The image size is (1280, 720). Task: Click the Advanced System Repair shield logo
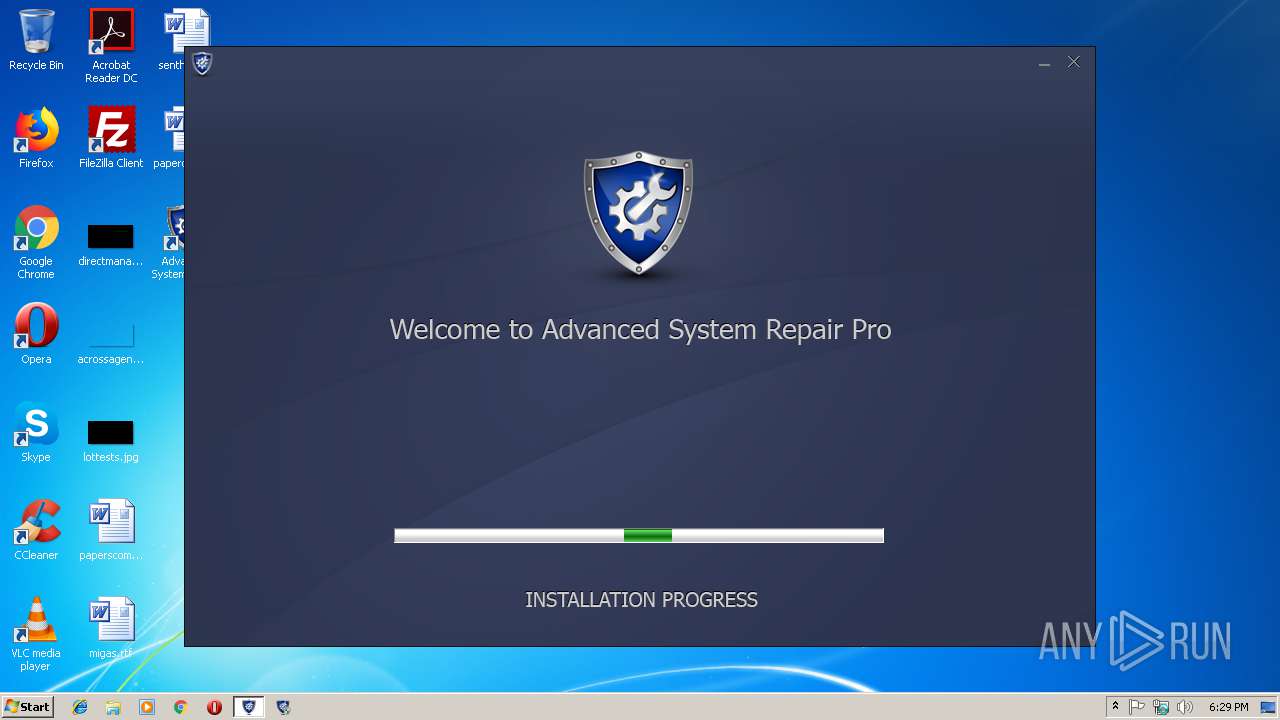tap(638, 213)
